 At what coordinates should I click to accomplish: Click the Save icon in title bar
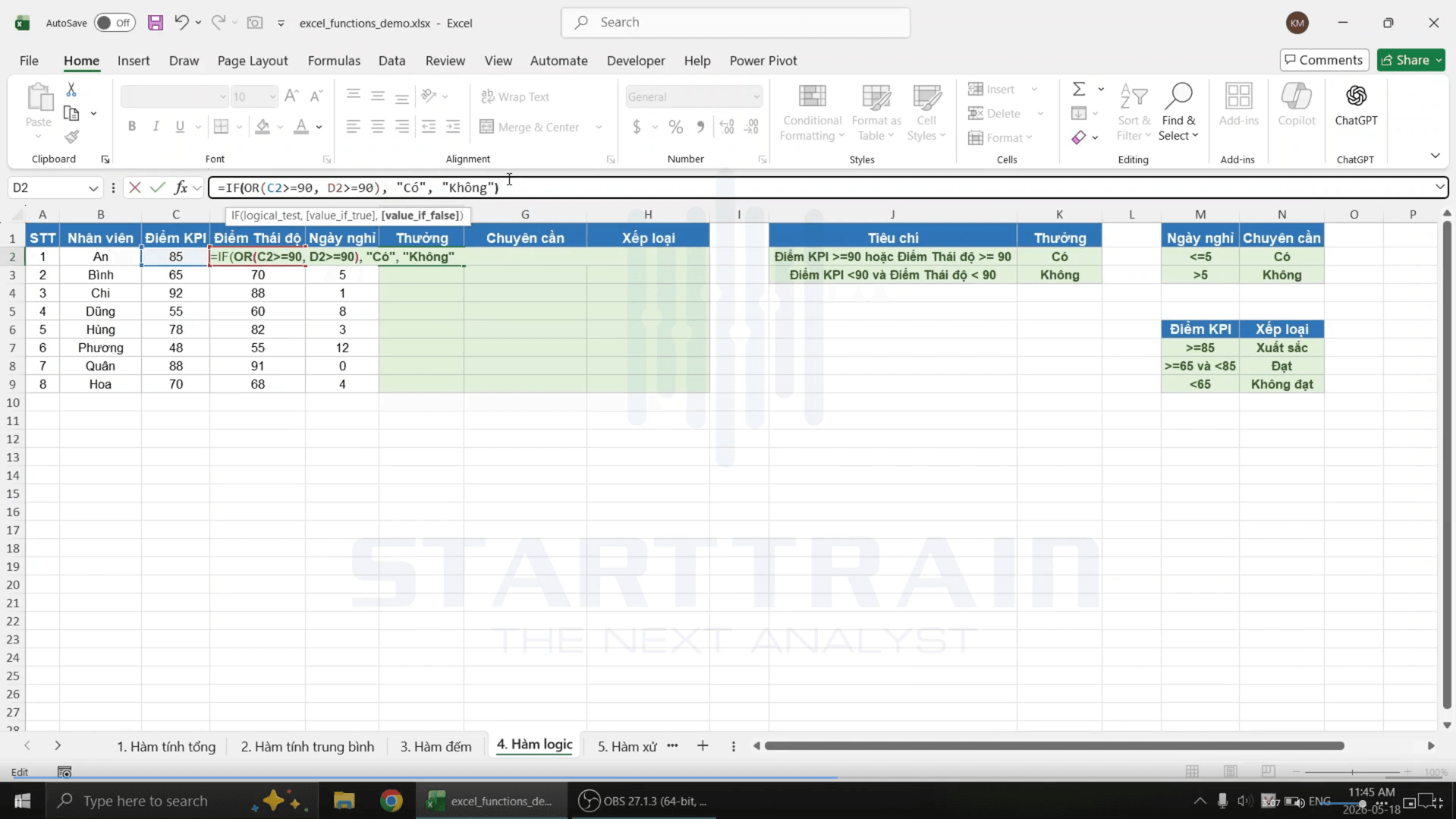(156, 23)
